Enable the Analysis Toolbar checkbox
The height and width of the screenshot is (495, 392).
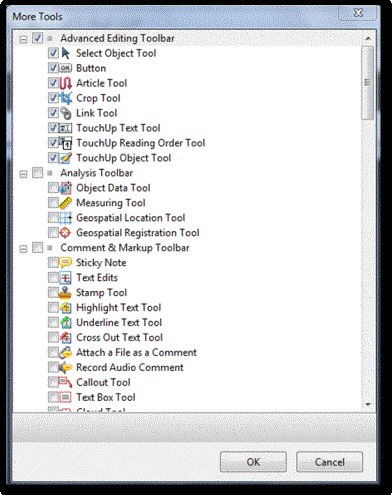38,173
